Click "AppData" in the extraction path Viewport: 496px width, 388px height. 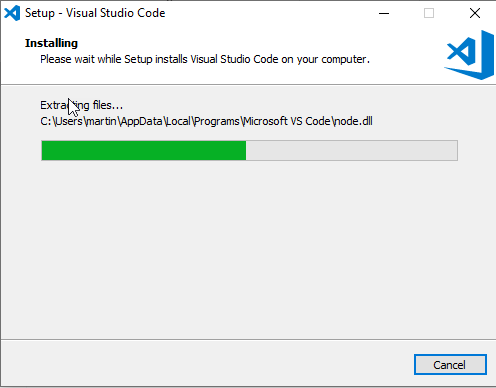[141, 121]
